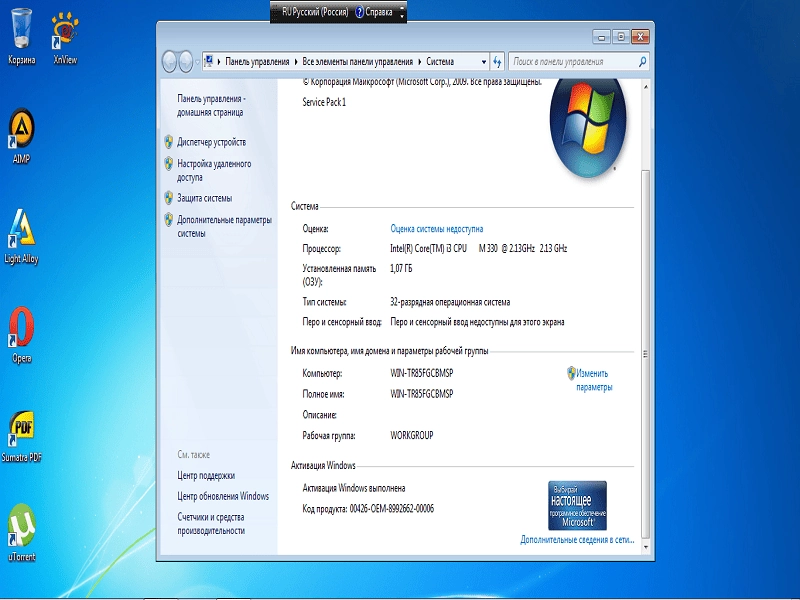The image size is (800, 600).
Task: Open Защита системы link
Action: (205, 198)
